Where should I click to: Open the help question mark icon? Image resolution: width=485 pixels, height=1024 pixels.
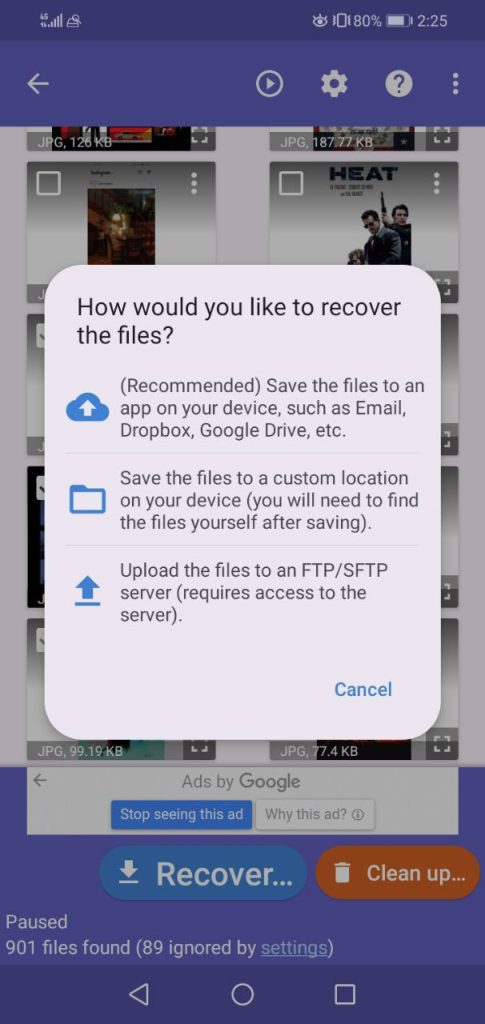399,84
